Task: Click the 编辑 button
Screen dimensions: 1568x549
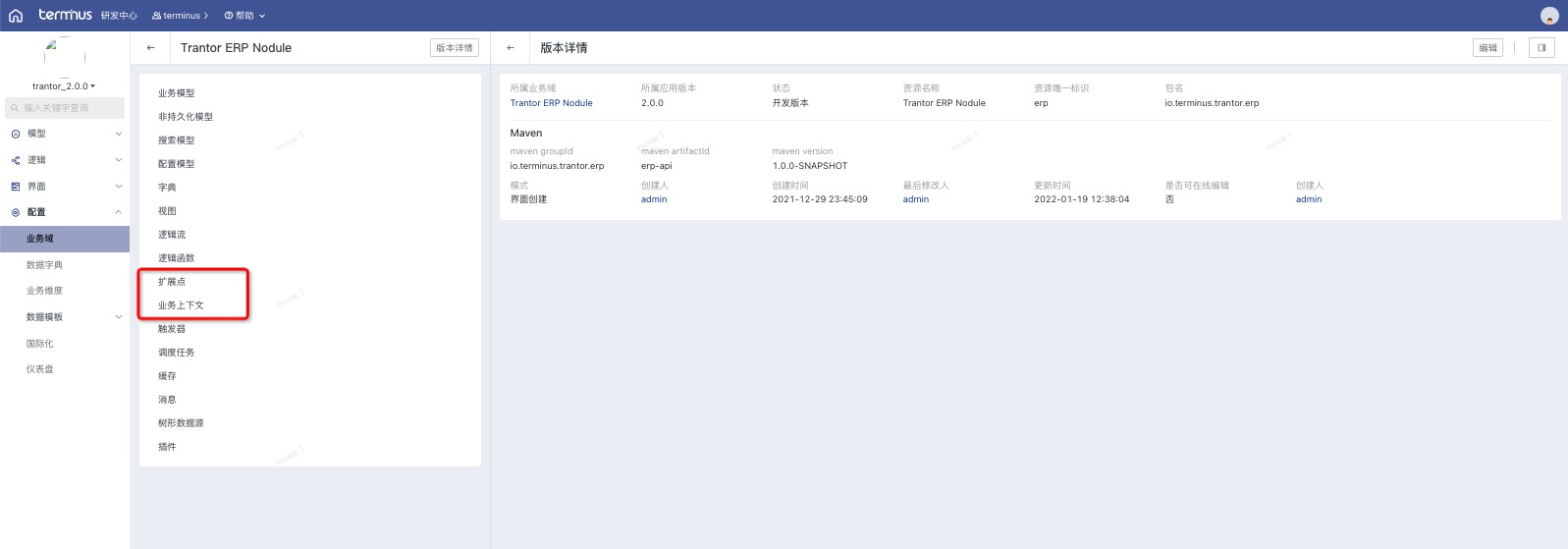Action: [1488, 47]
